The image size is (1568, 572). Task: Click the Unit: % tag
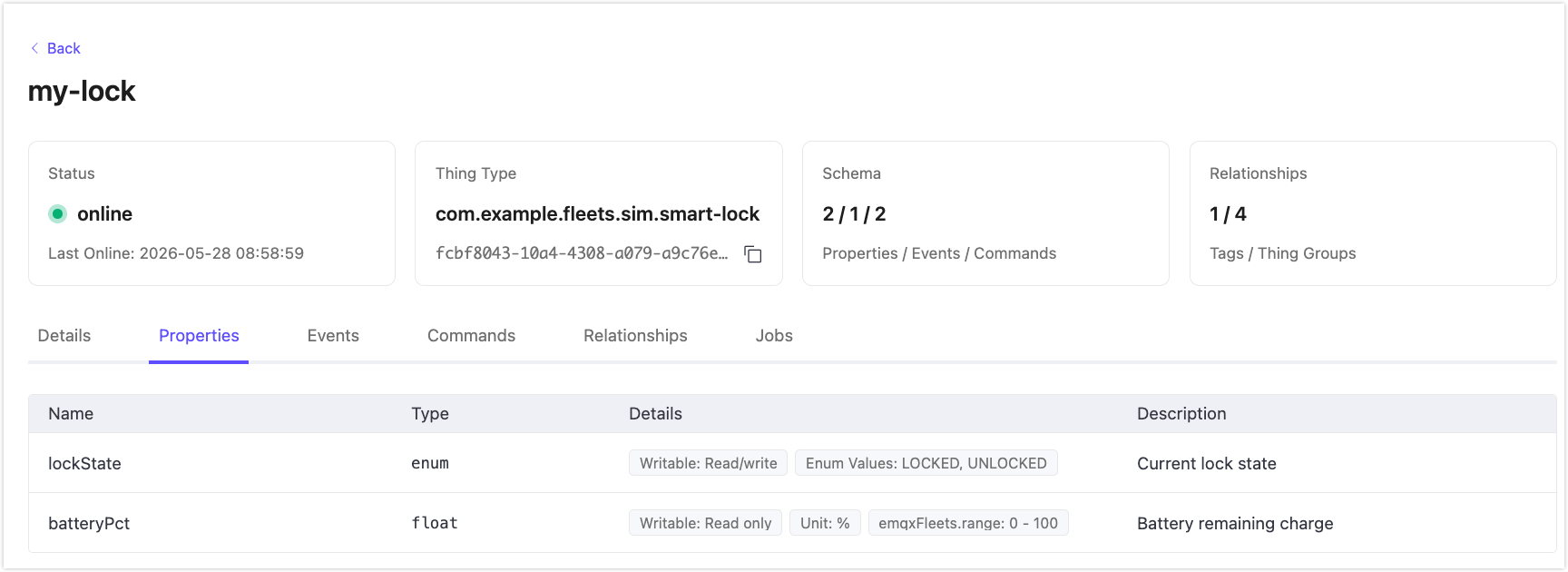[825, 523]
